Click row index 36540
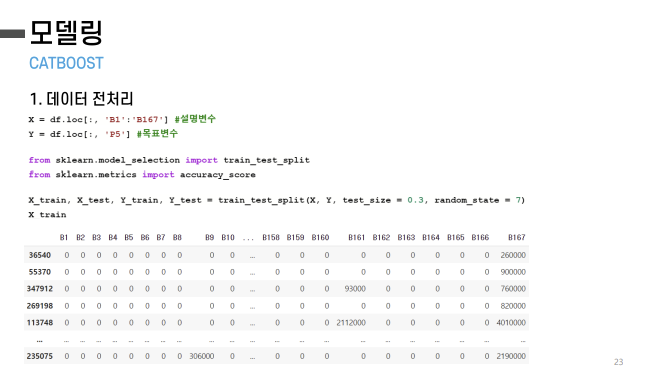 coord(40,255)
